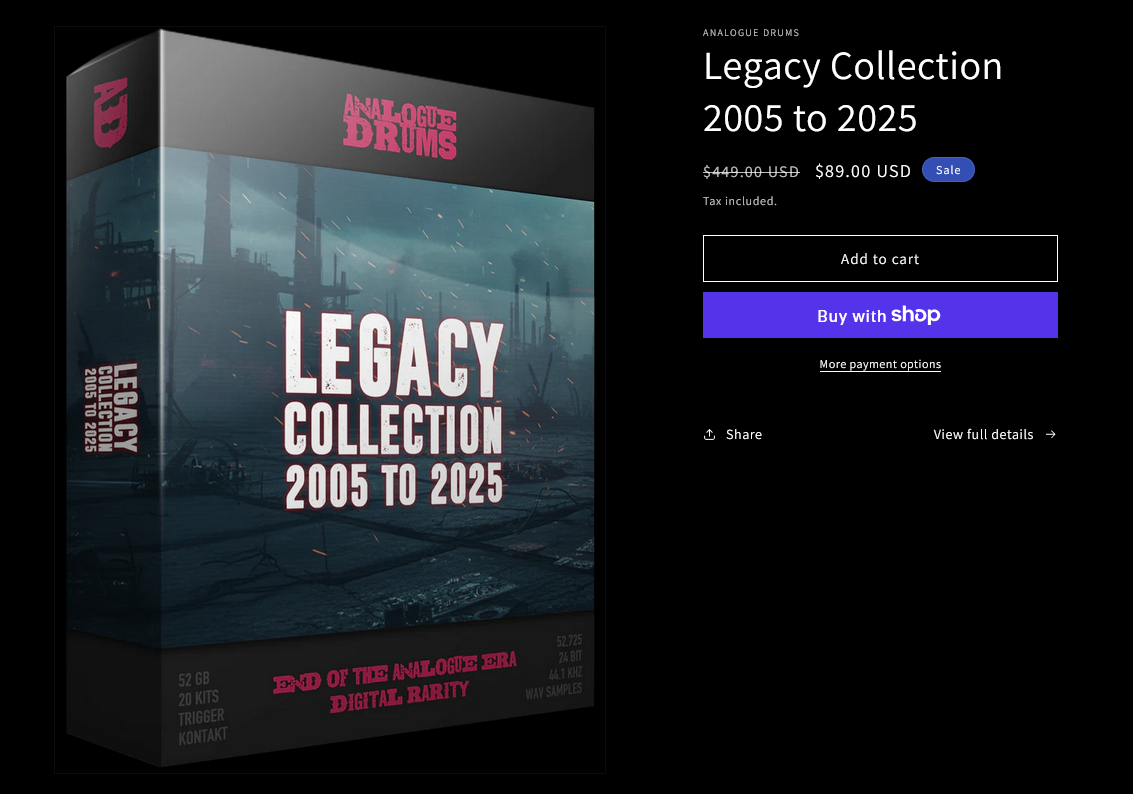Click the ANALOGUE DRUMS vendor label
The width and height of the screenshot is (1133, 794).
(x=751, y=33)
